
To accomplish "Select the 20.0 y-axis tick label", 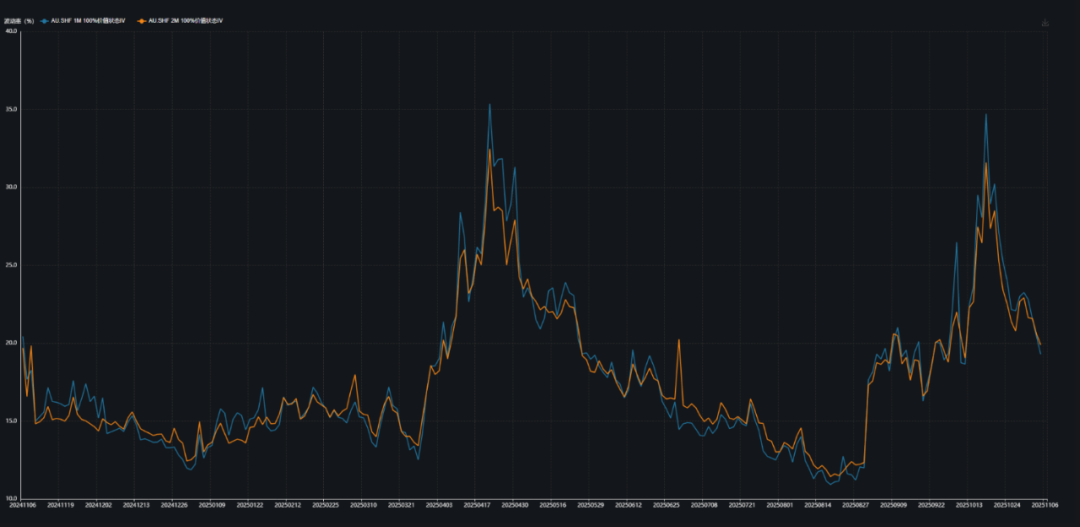I will click(12, 343).
